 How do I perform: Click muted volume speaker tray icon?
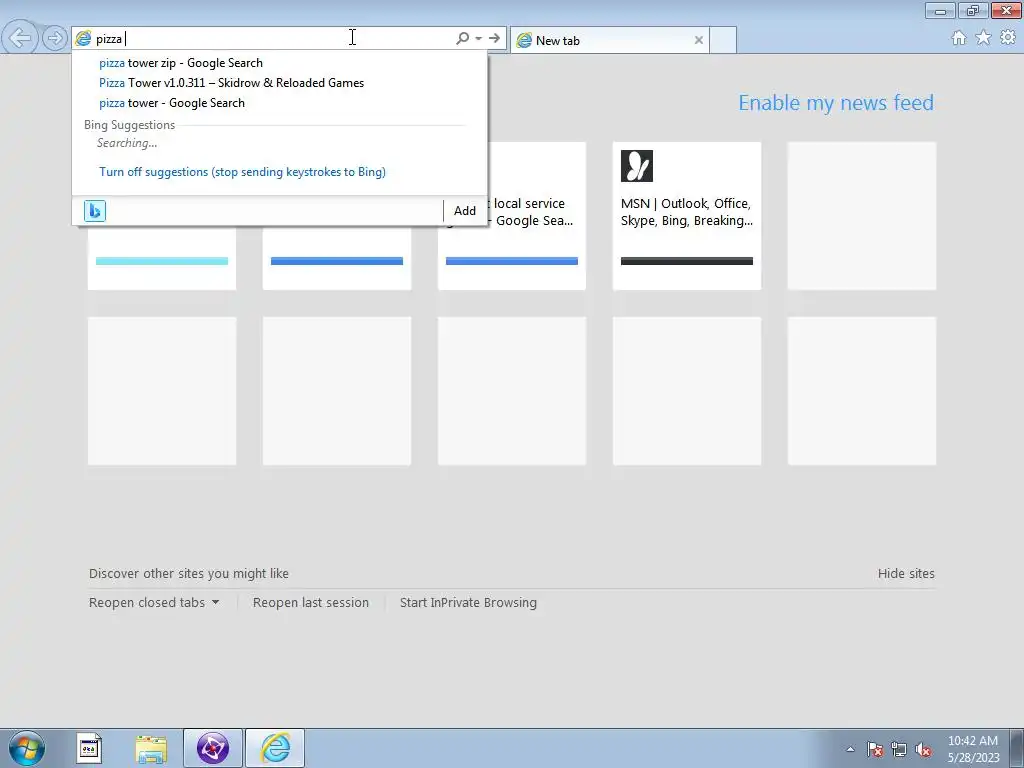point(923,749)
